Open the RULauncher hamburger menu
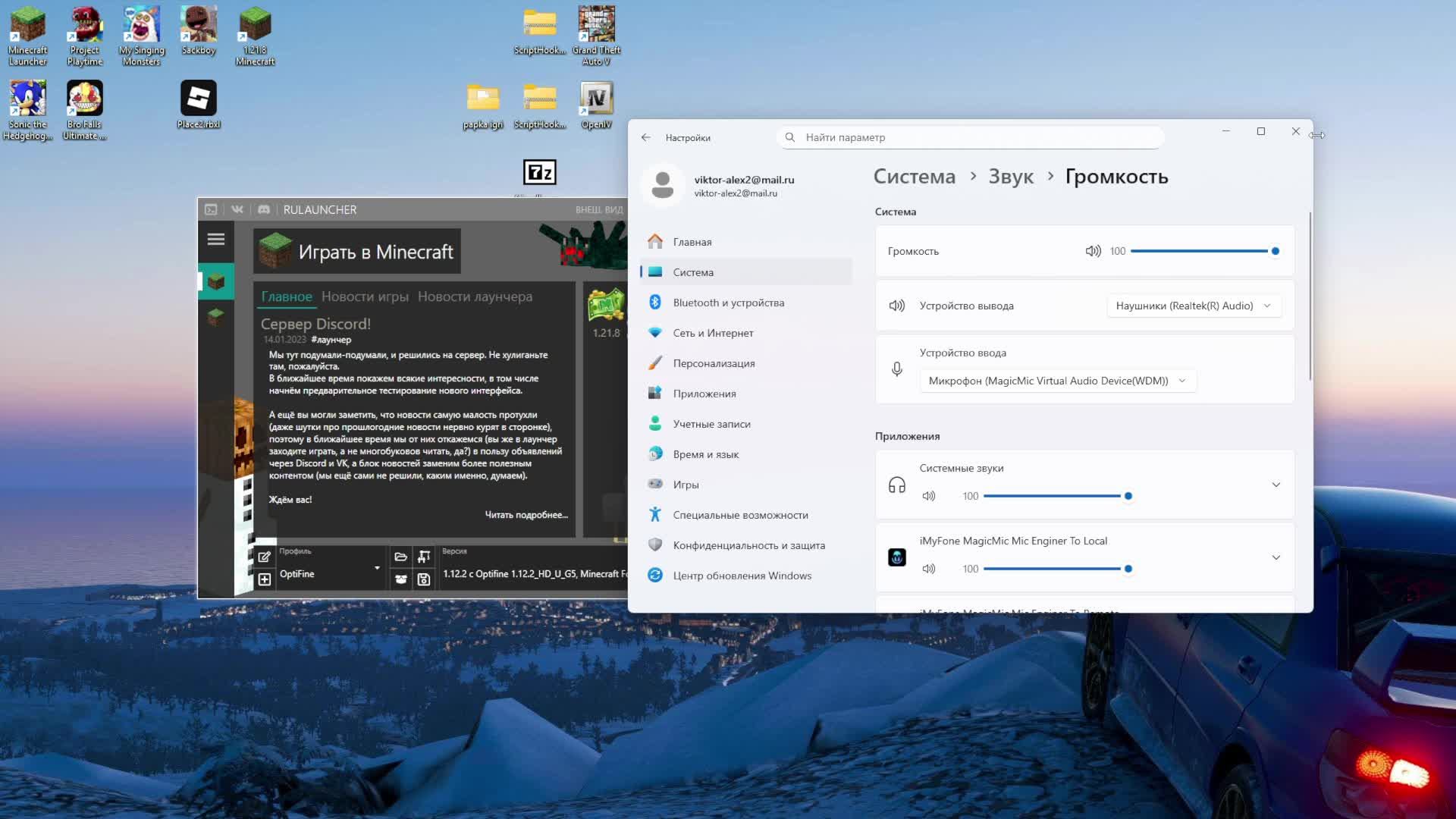 [x=215, y=240]
